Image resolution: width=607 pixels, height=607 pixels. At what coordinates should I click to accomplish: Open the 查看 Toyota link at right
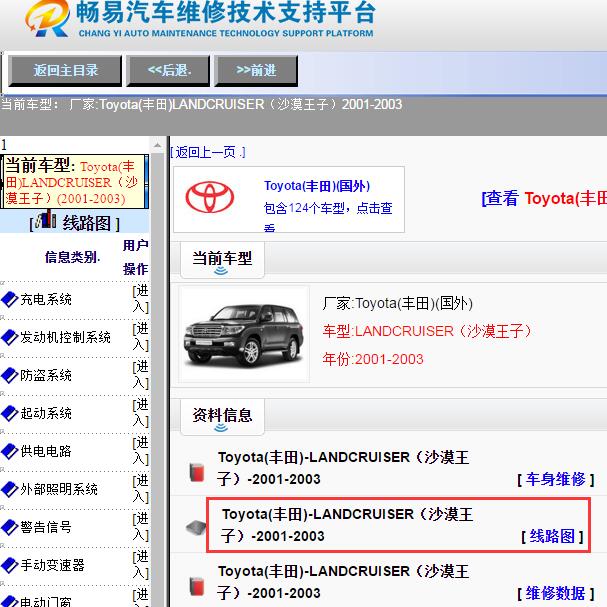pos(544,198)
